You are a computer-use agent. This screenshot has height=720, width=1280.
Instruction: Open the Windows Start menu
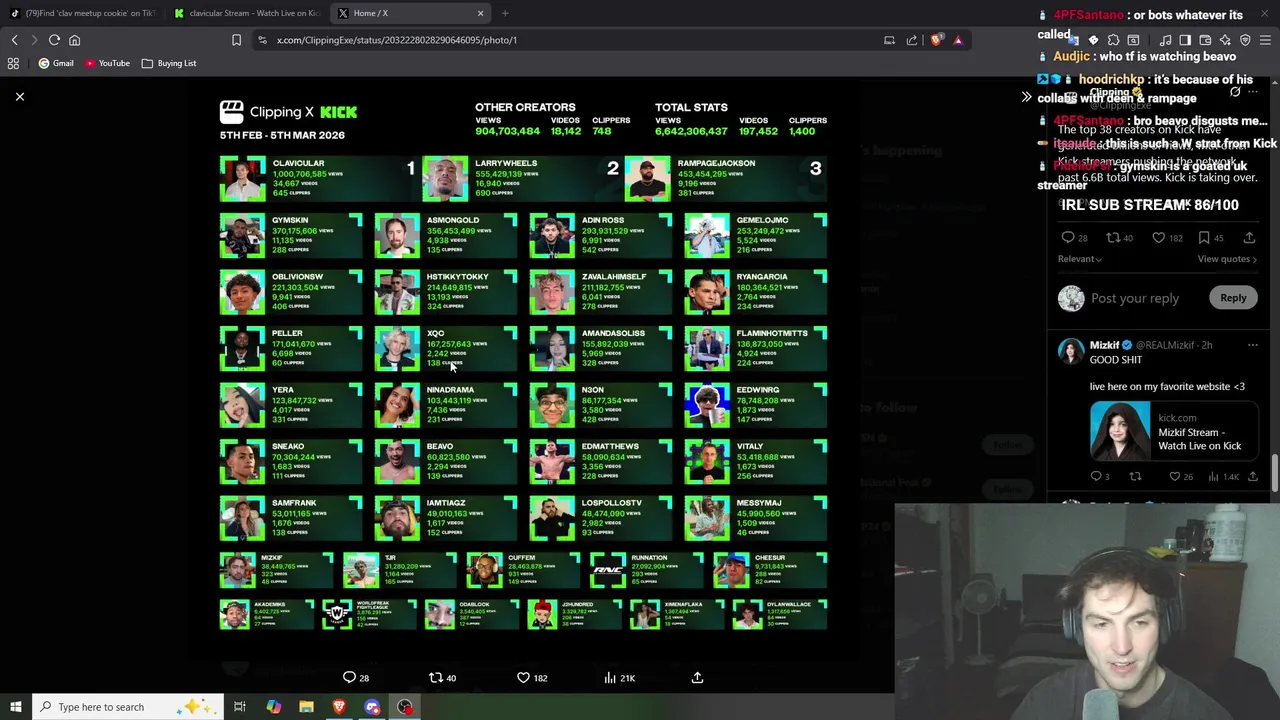pos(15,707)
